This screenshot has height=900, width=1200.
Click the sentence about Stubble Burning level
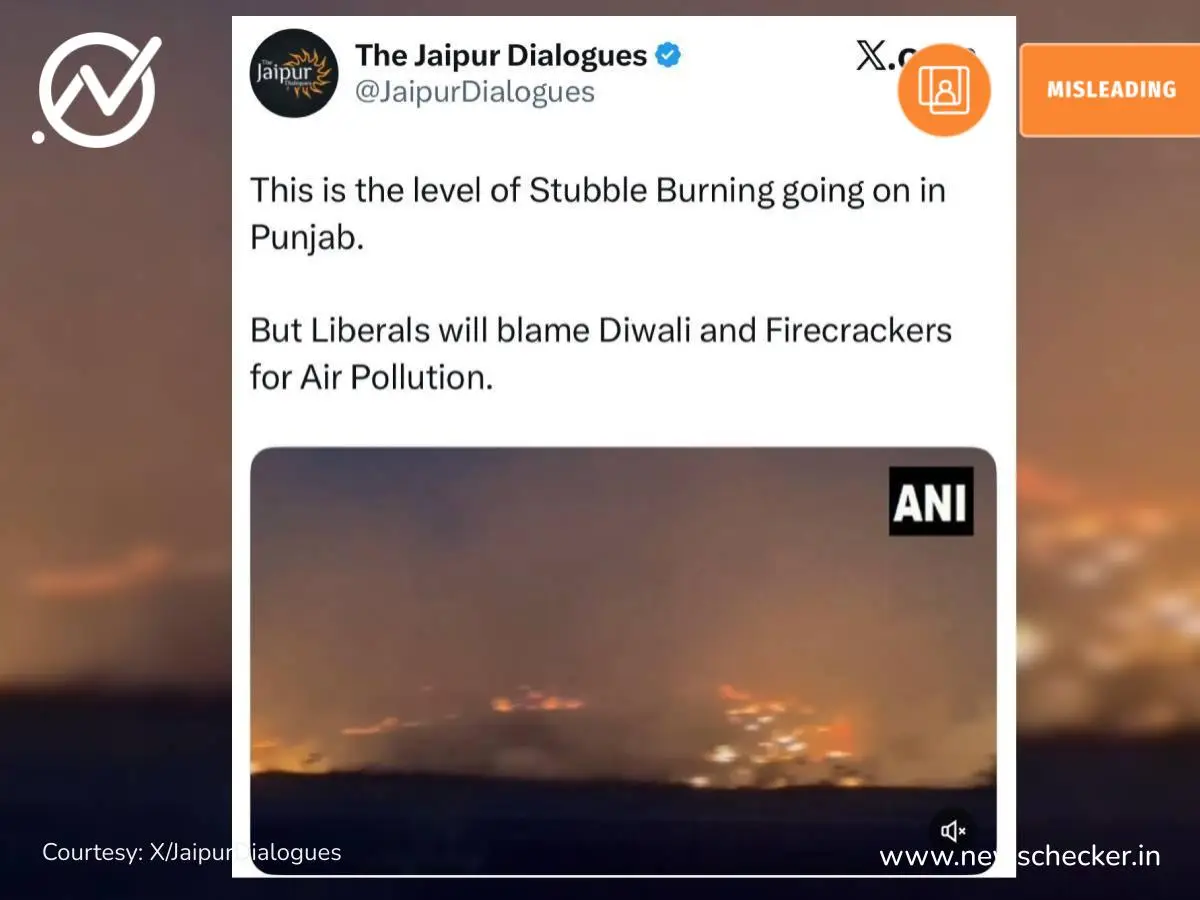[598, 190]
